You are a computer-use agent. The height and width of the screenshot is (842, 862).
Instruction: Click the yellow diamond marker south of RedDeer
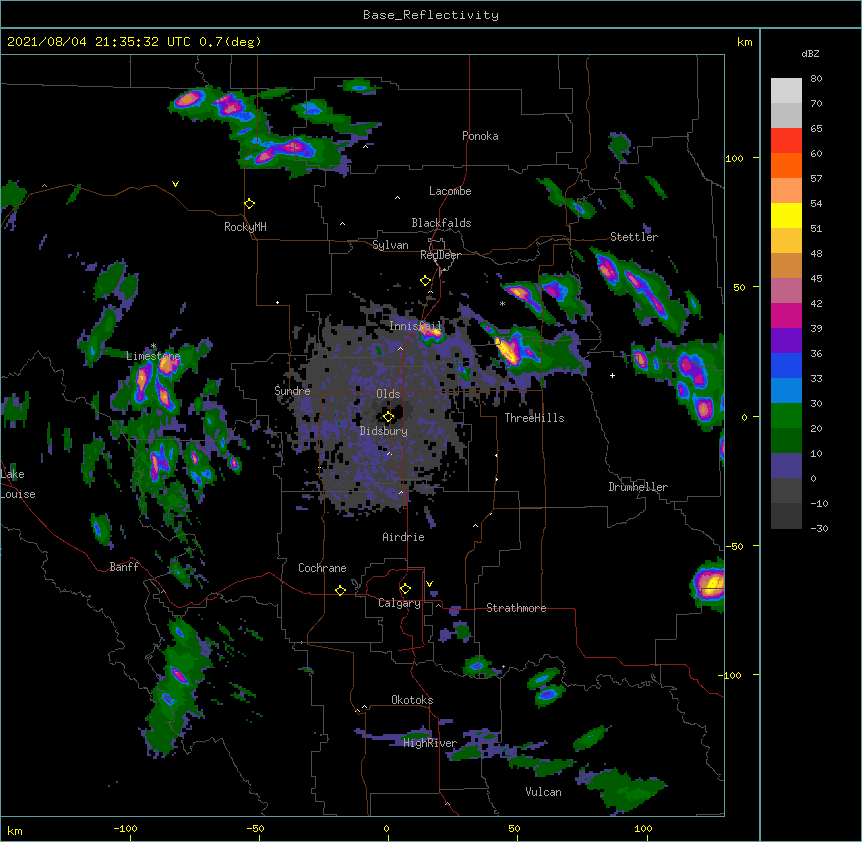425,281
